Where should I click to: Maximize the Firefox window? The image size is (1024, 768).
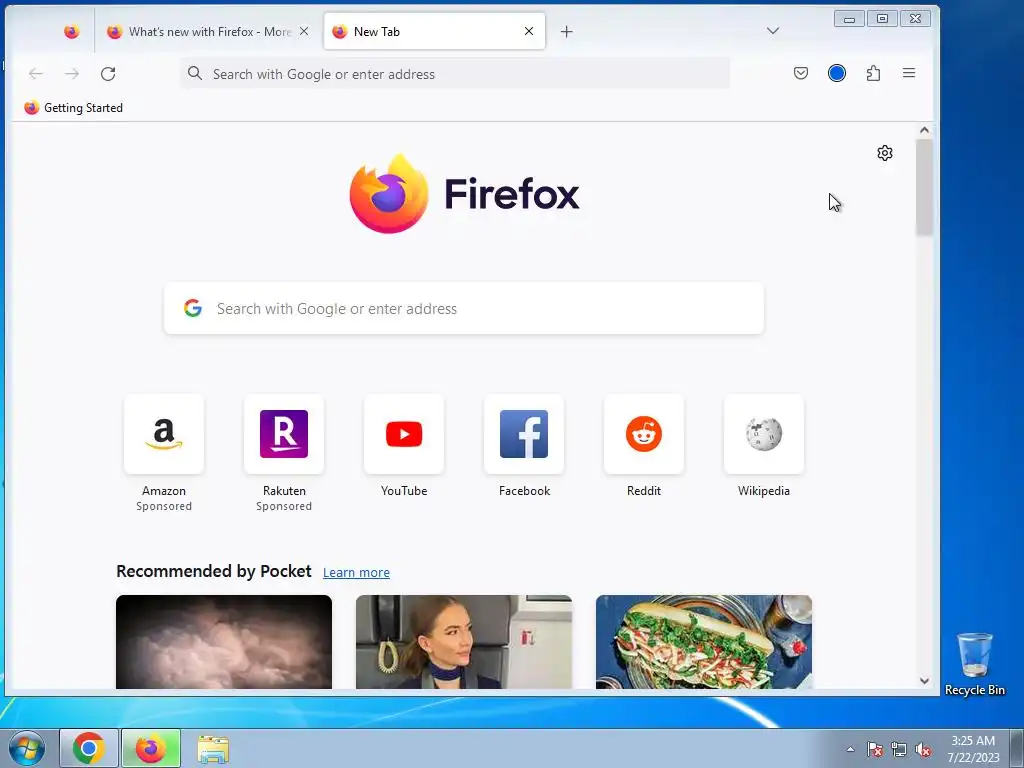click(882, 18)
